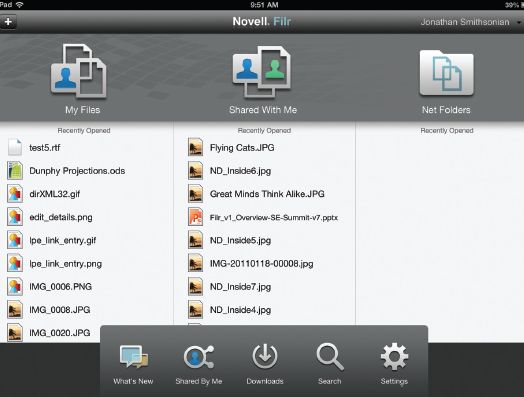Tap the photo icon of ND_Inside4.jpg
Viewport: 524px width, 397px height.
pos(195,309)
